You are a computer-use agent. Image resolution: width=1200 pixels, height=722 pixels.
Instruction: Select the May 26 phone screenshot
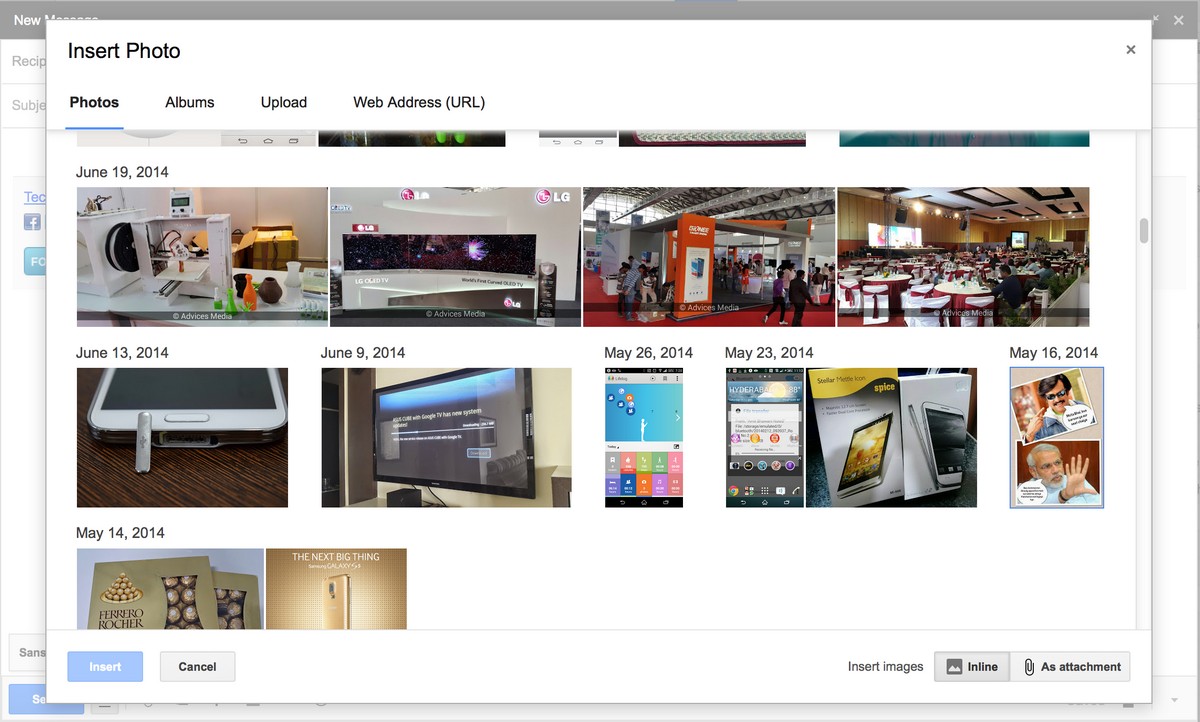(x=644, y=438)
